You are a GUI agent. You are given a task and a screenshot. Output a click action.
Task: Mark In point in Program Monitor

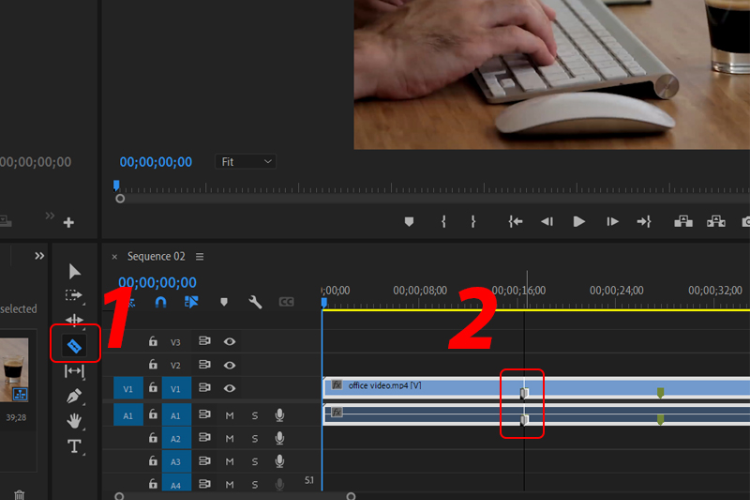[444, 222]
